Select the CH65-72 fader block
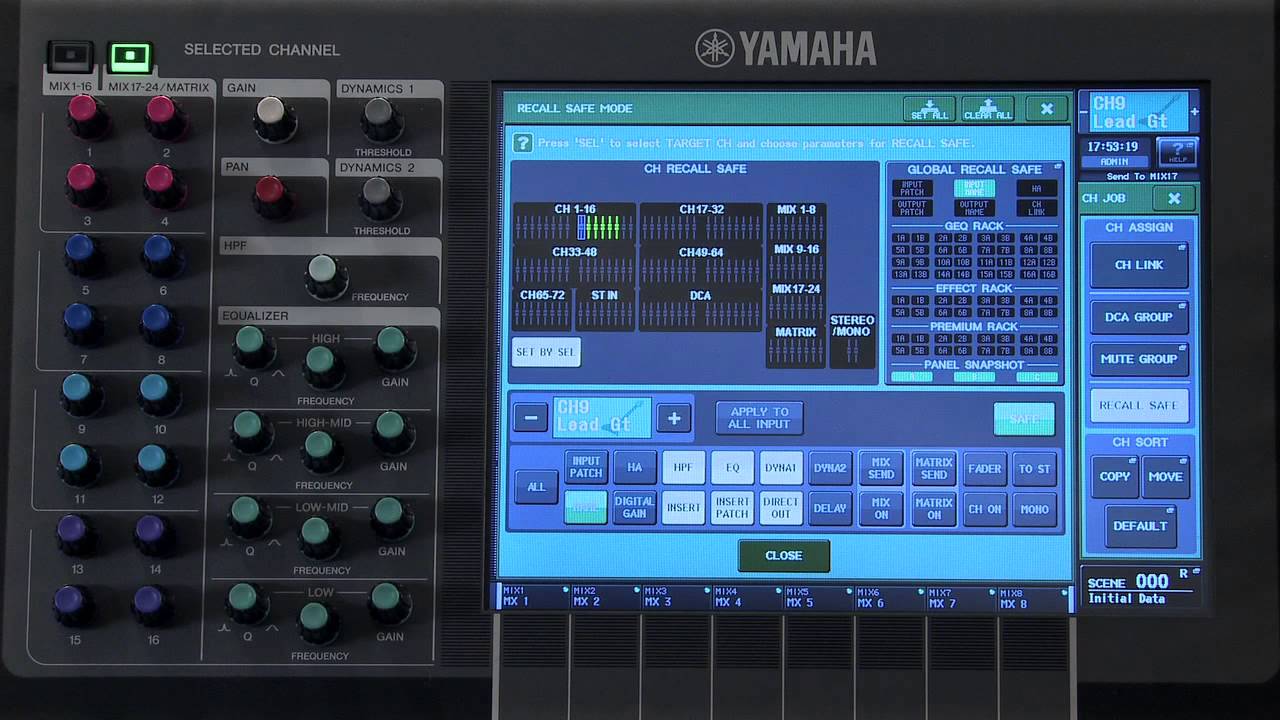 click(542, 309)
